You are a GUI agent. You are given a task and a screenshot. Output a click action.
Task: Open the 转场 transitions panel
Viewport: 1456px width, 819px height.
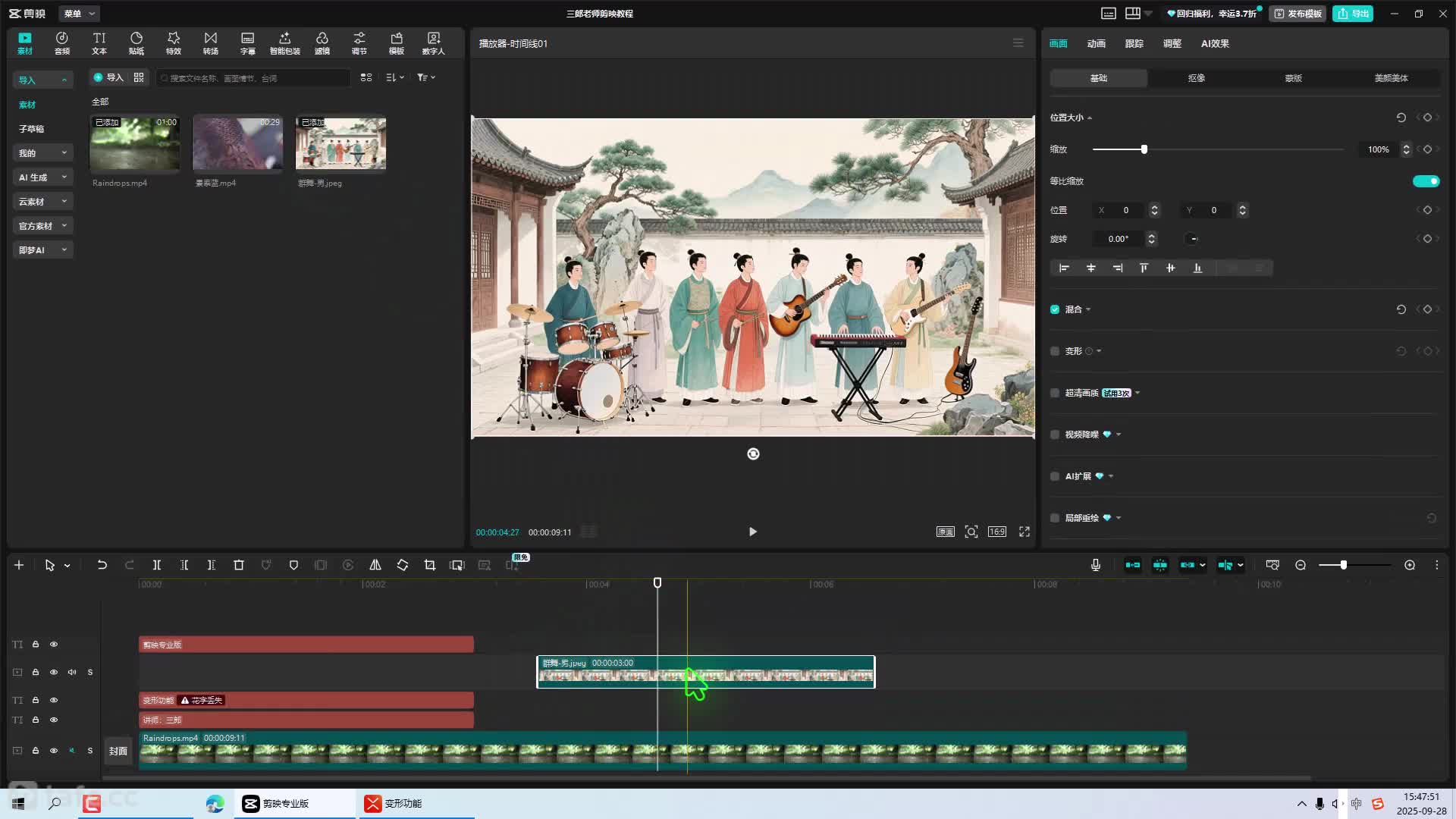[x=211, y=43]
